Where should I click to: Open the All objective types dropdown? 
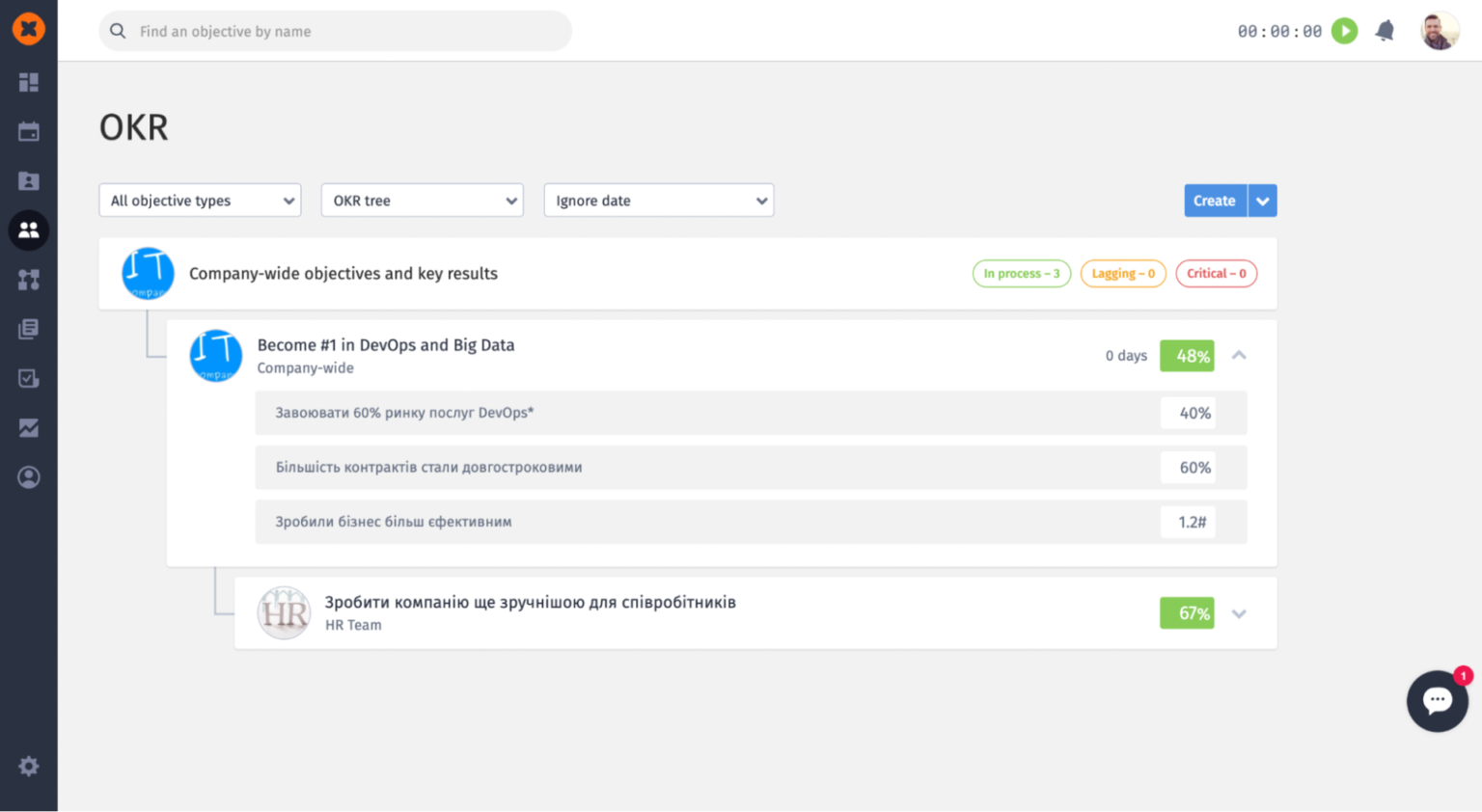pyautogui.click(x=199, y=200)
